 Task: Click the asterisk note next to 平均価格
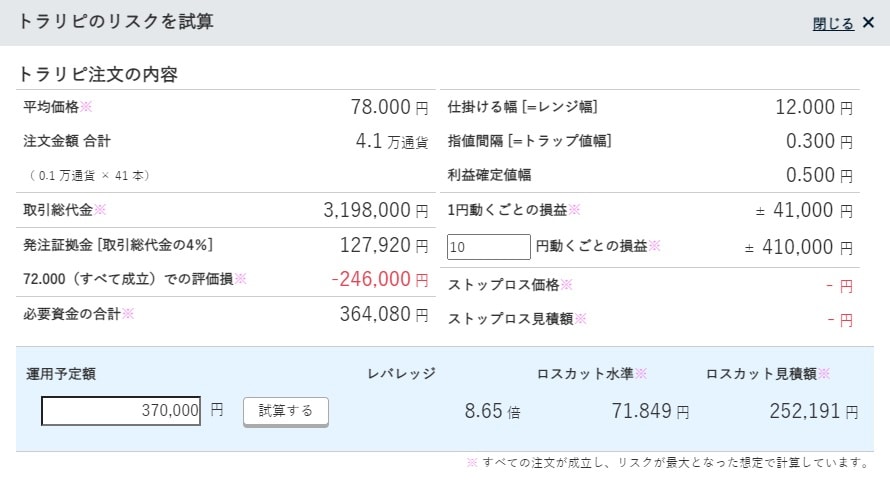click(x=86, y=106)
